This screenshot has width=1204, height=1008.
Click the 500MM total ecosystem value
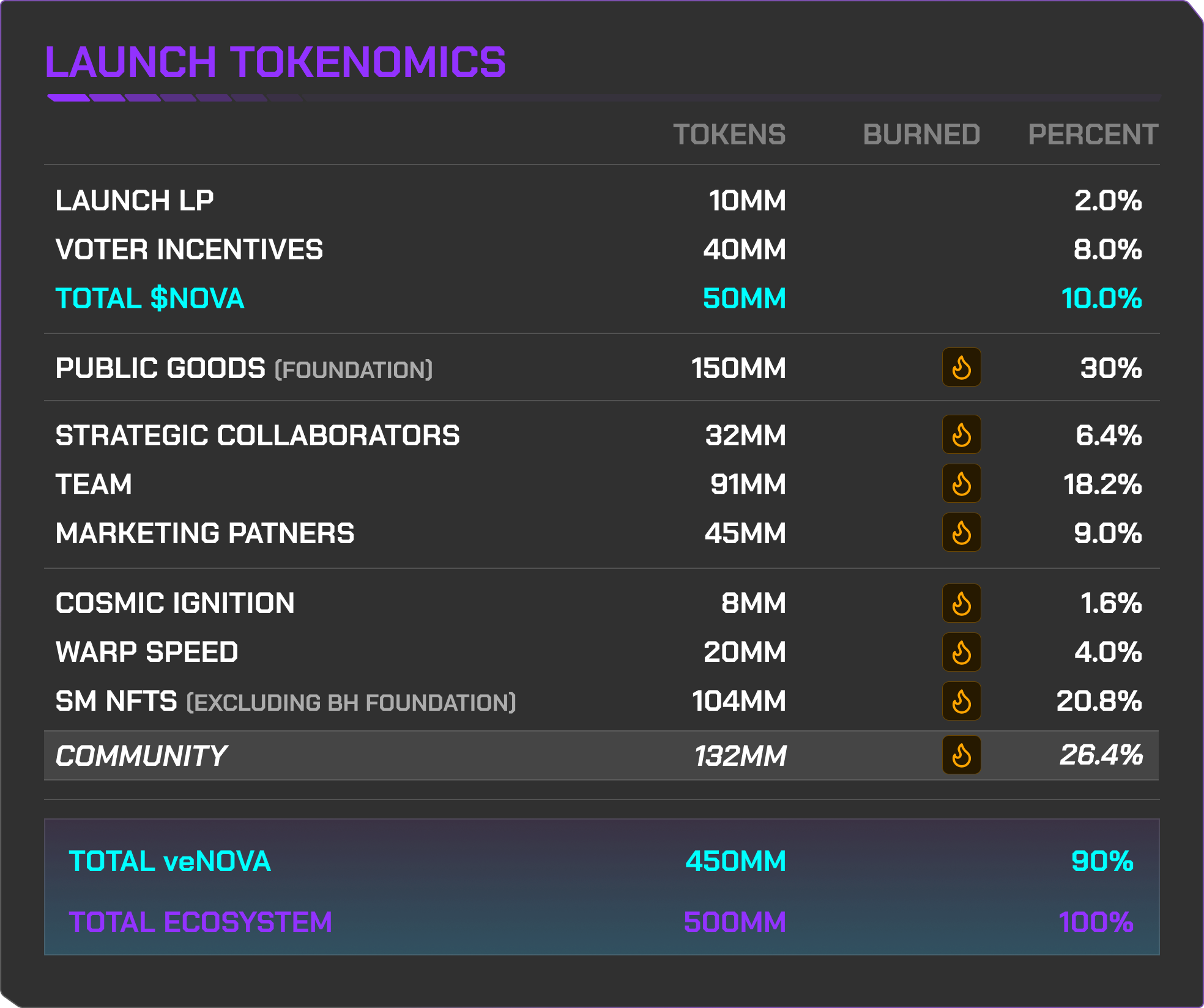[x=735, y=922]
